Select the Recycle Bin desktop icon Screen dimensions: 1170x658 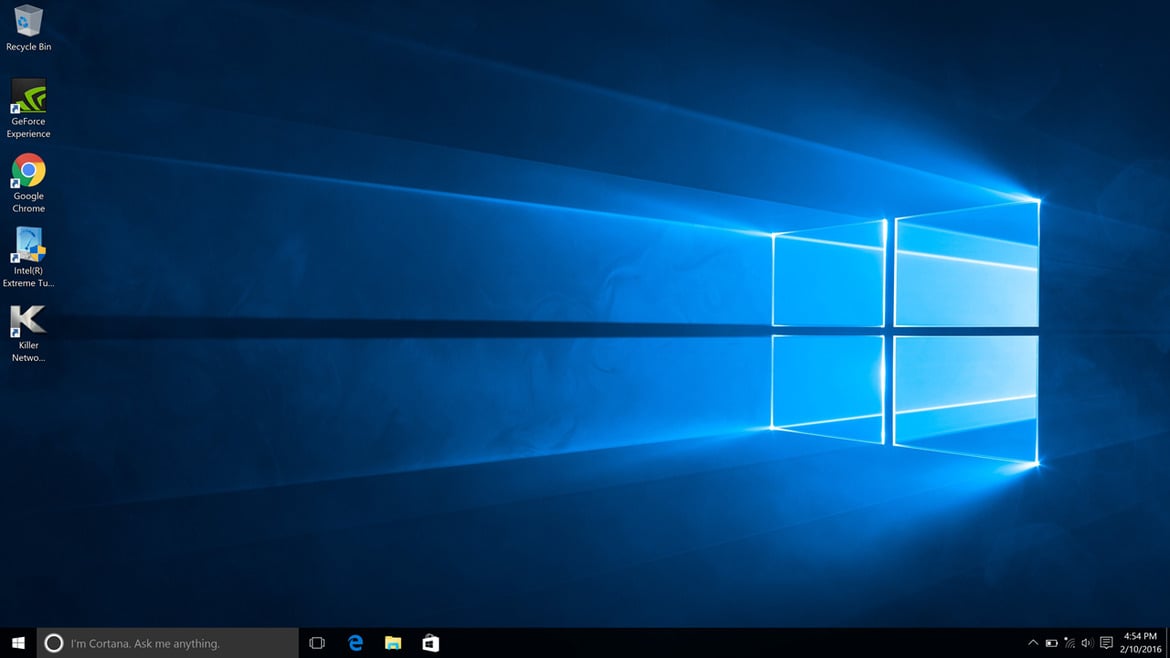(x=28, y=28)
